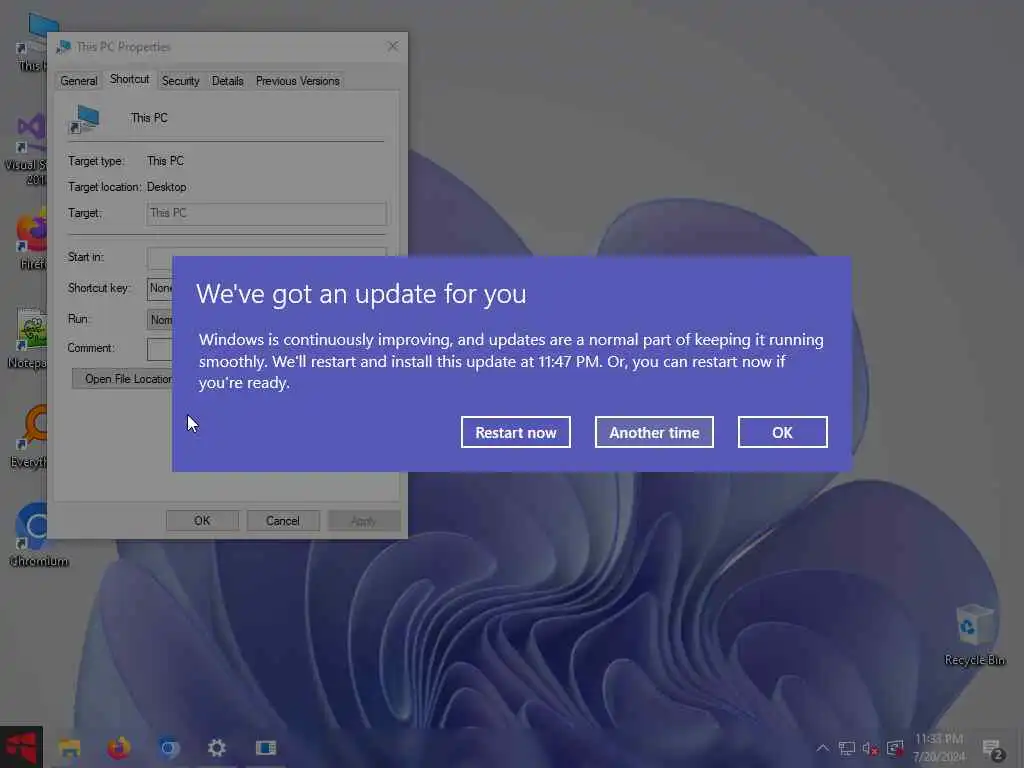Open the Start menu button on taskbar
This screenshot has height=768, width=1024.
(x=21, y=747)
